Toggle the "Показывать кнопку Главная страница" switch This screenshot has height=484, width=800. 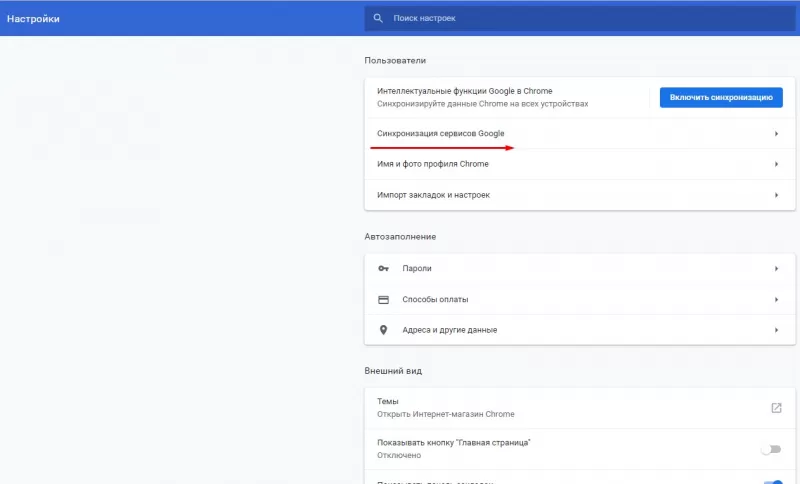click(x=771, y=449)
